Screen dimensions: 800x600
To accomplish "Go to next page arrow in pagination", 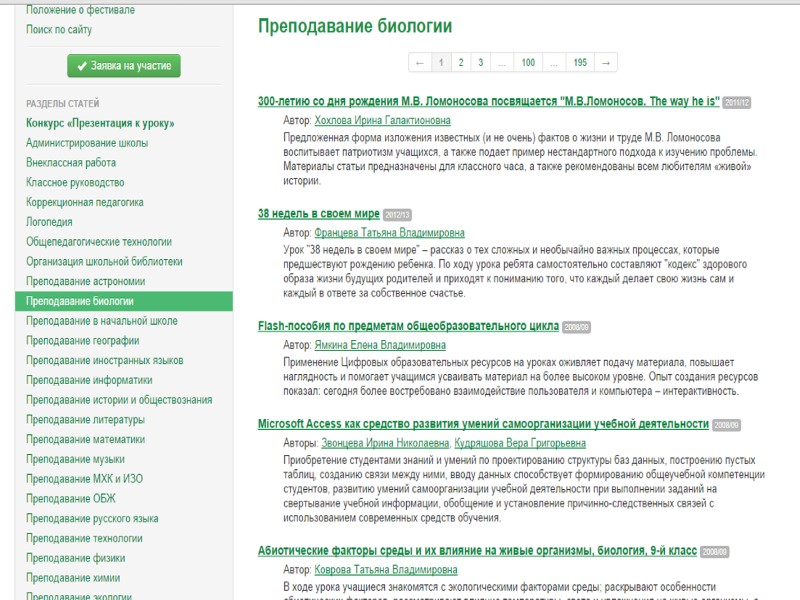I will [606, 62].
